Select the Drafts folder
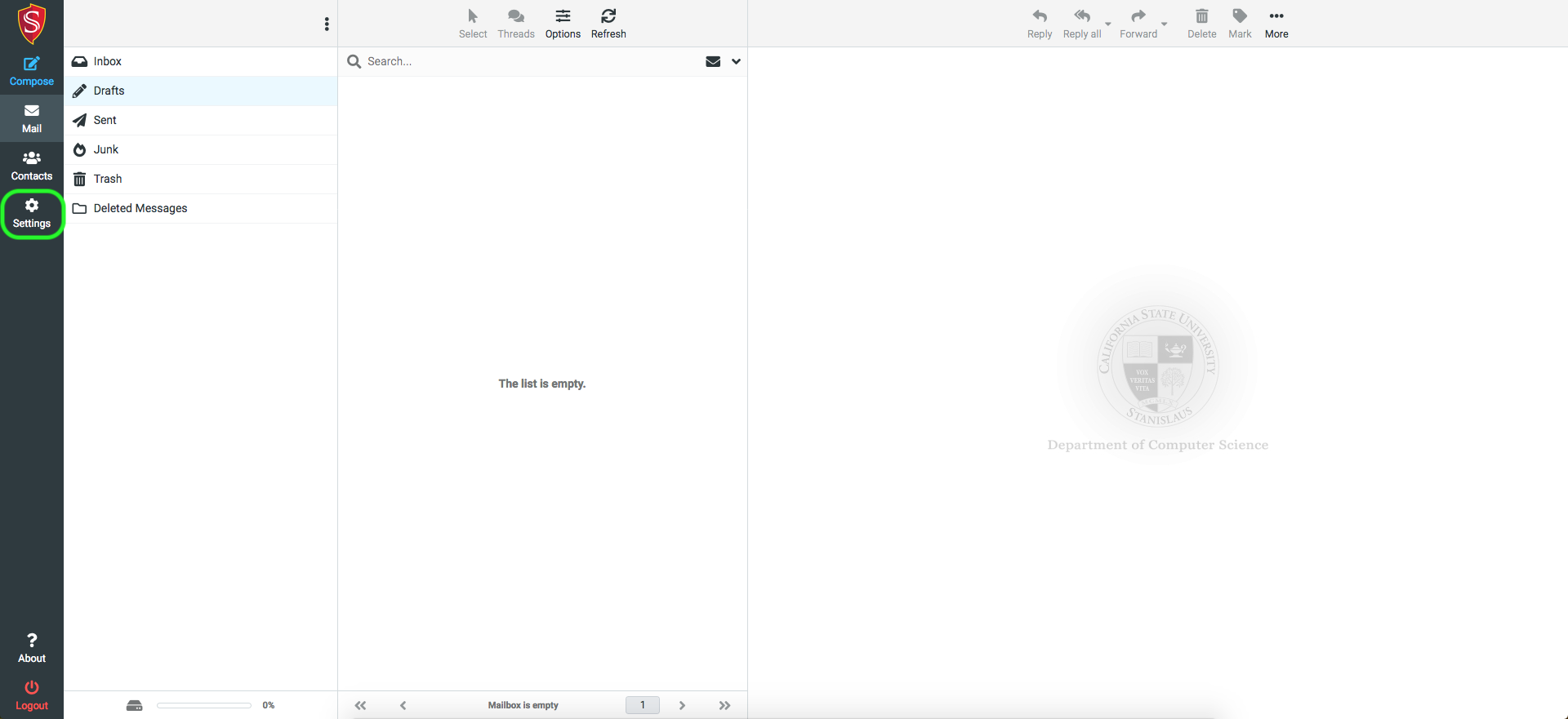 pyautogui.click(x=200, y=91)
